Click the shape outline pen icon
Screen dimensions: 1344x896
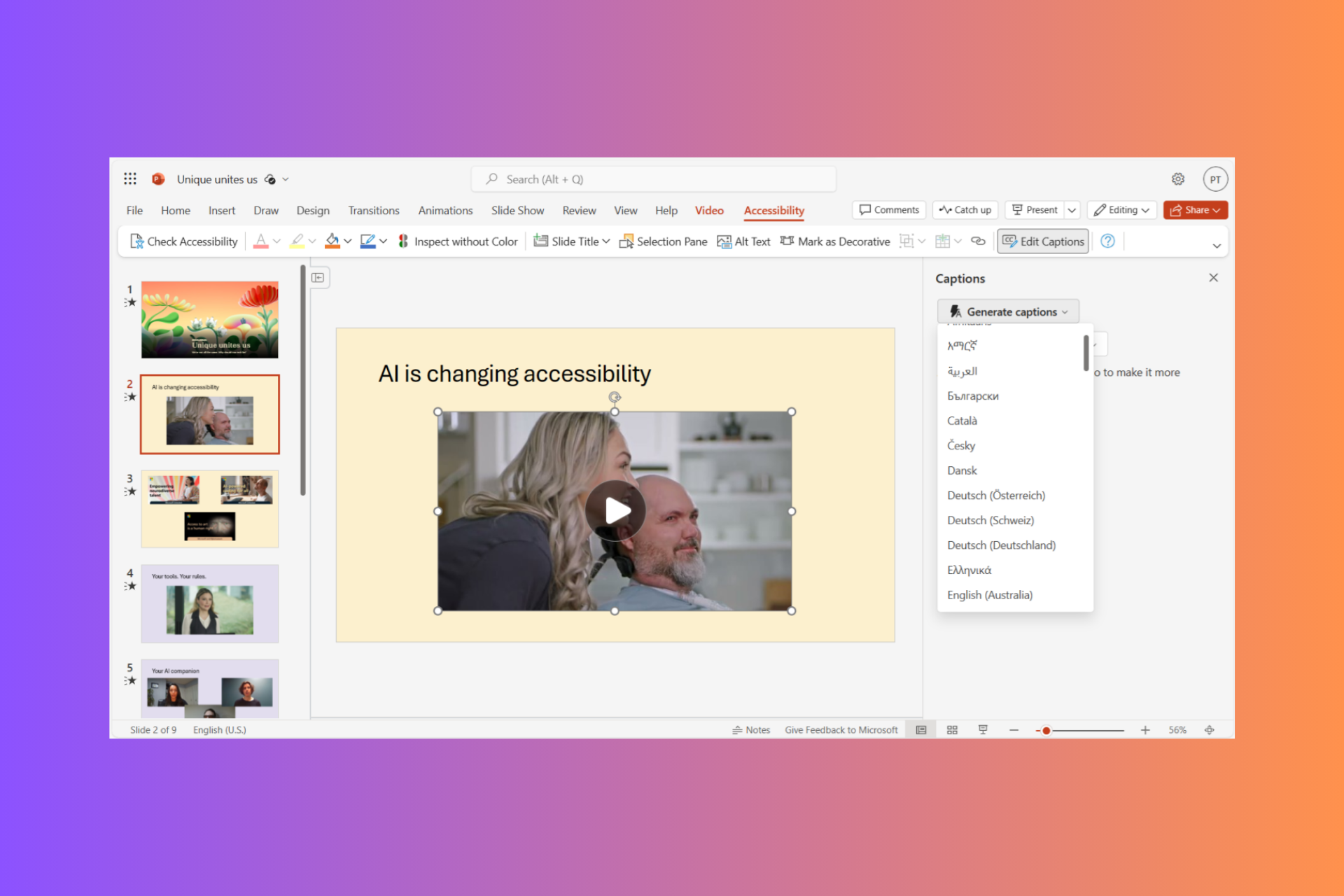[367, 241]
